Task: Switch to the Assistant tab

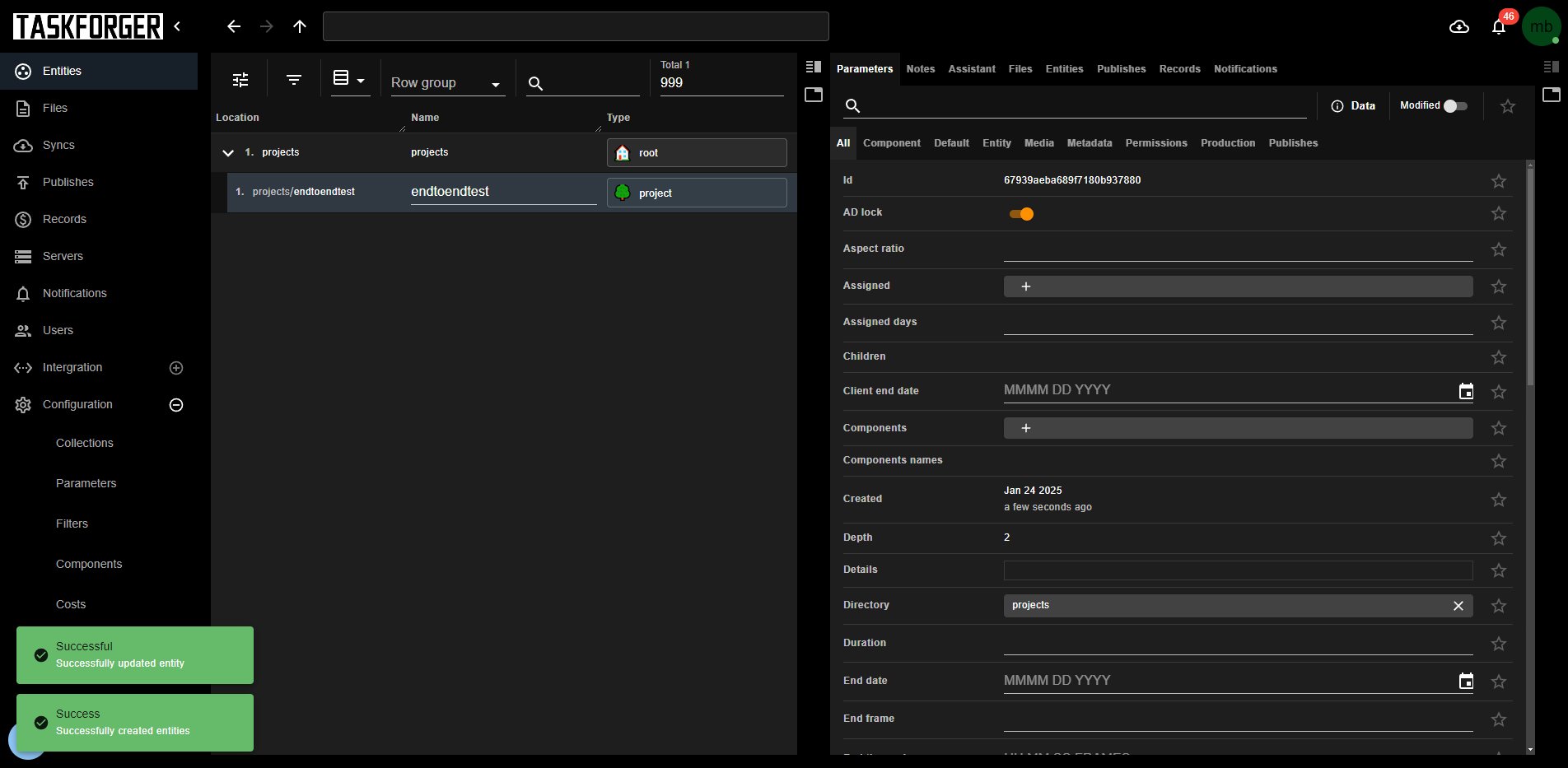Action: (972, 69)
